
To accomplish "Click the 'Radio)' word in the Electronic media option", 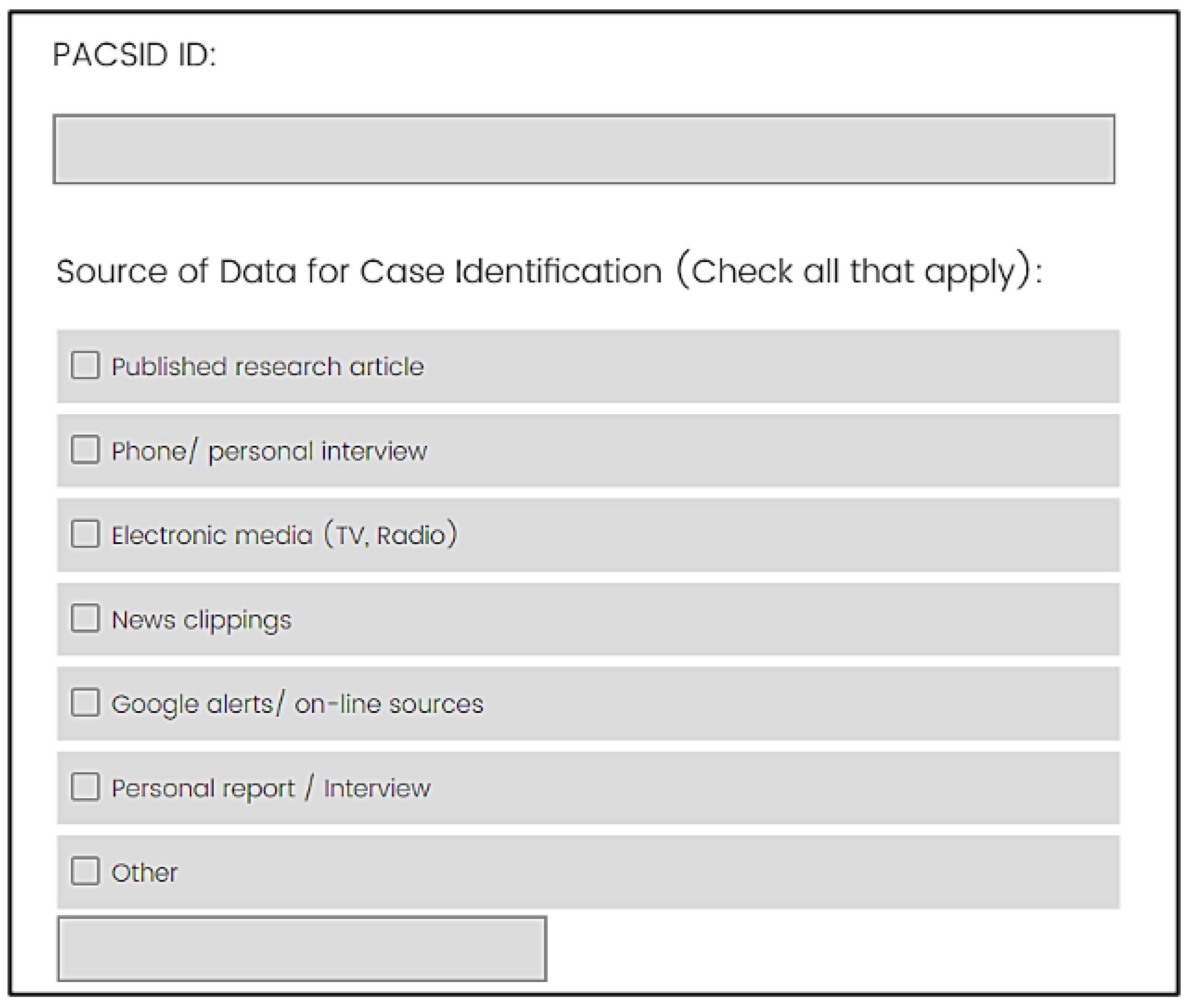I will 417,535.
